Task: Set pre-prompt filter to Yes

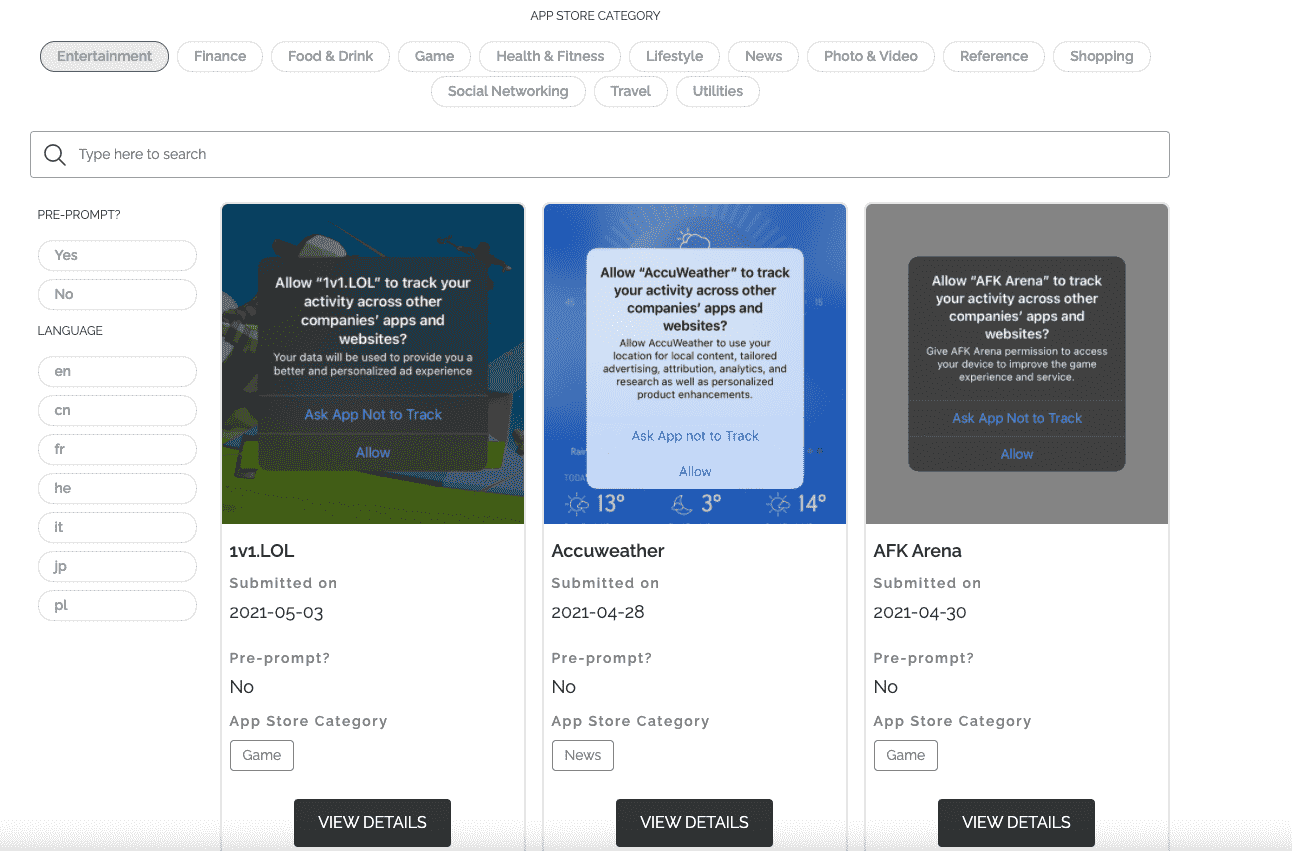Action: 117,255
